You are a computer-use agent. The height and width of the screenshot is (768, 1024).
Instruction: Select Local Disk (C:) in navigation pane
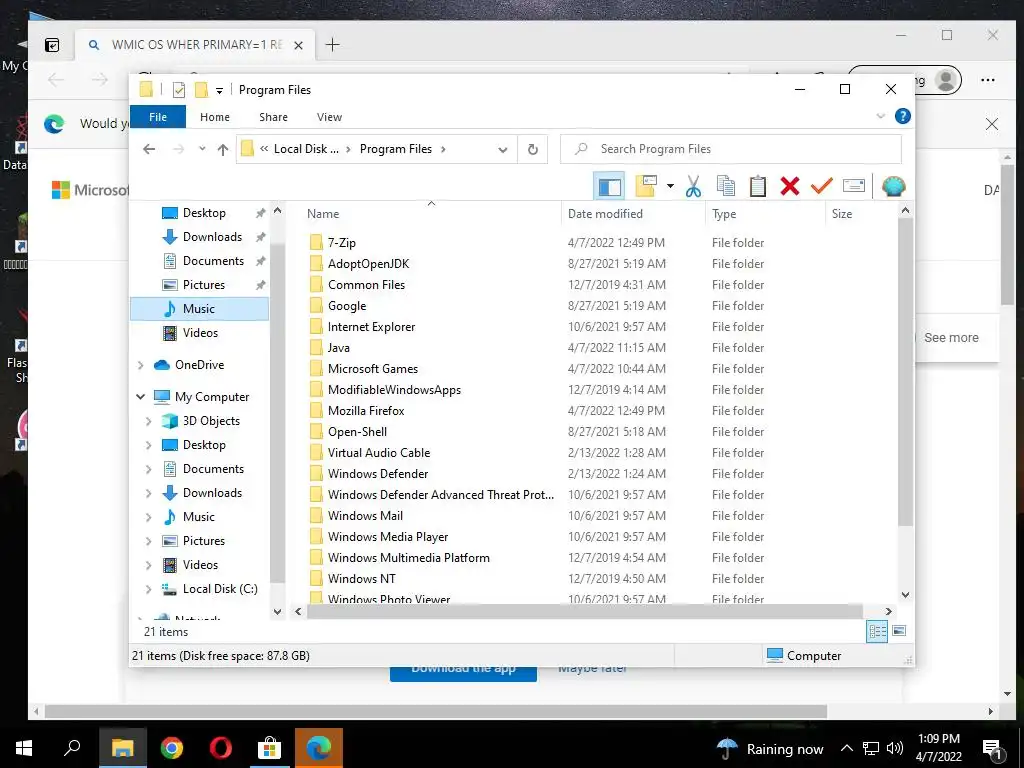220,589
